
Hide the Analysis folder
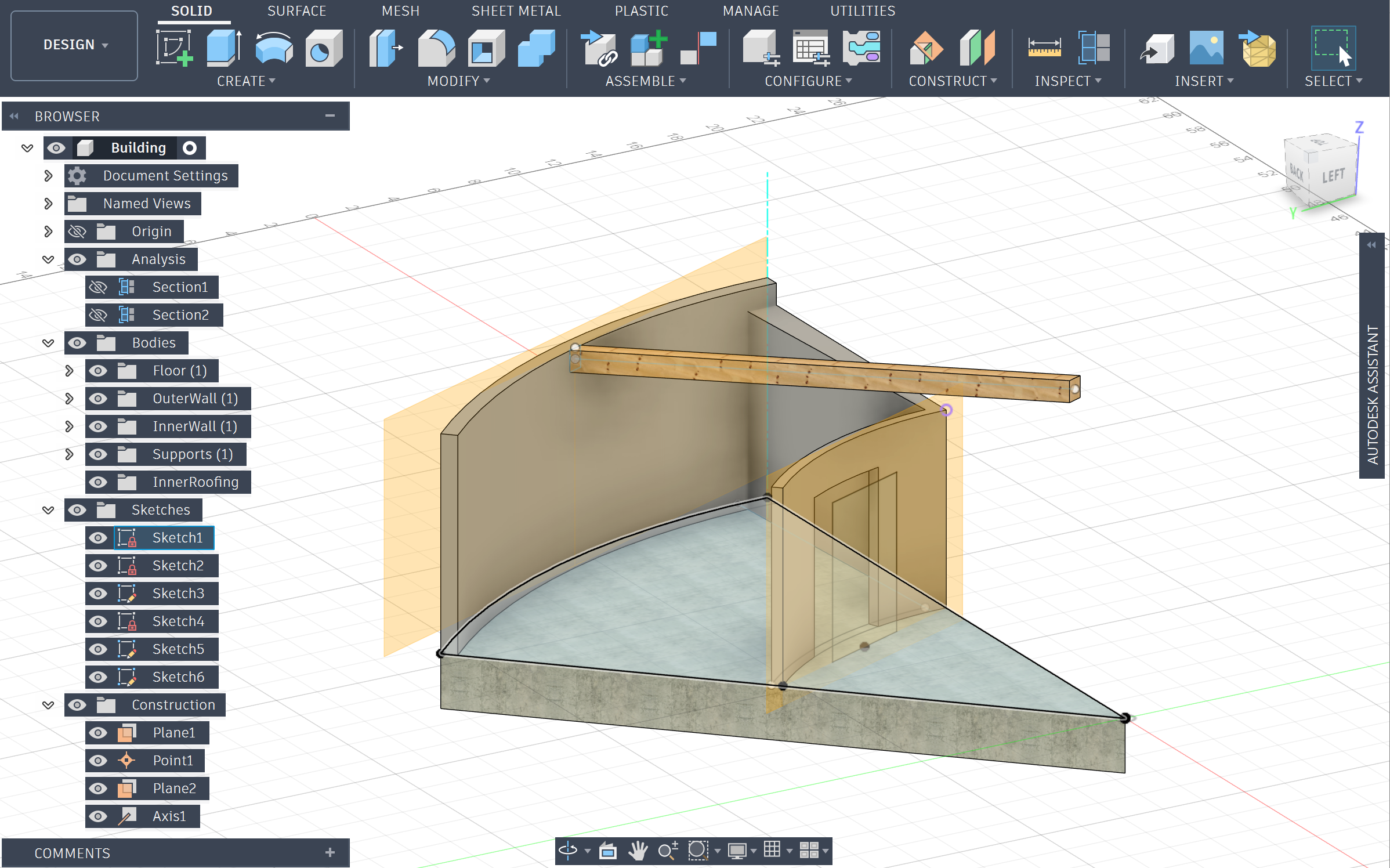(77, 259)
